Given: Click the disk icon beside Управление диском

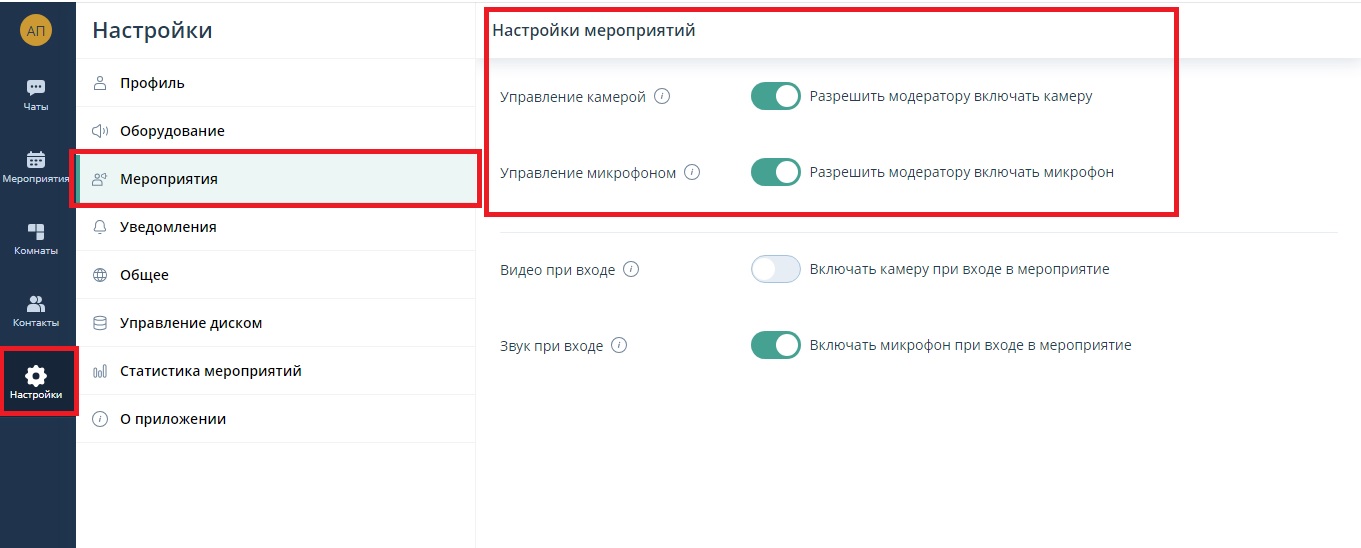Looking at the screenshot, I should [100, 323].
